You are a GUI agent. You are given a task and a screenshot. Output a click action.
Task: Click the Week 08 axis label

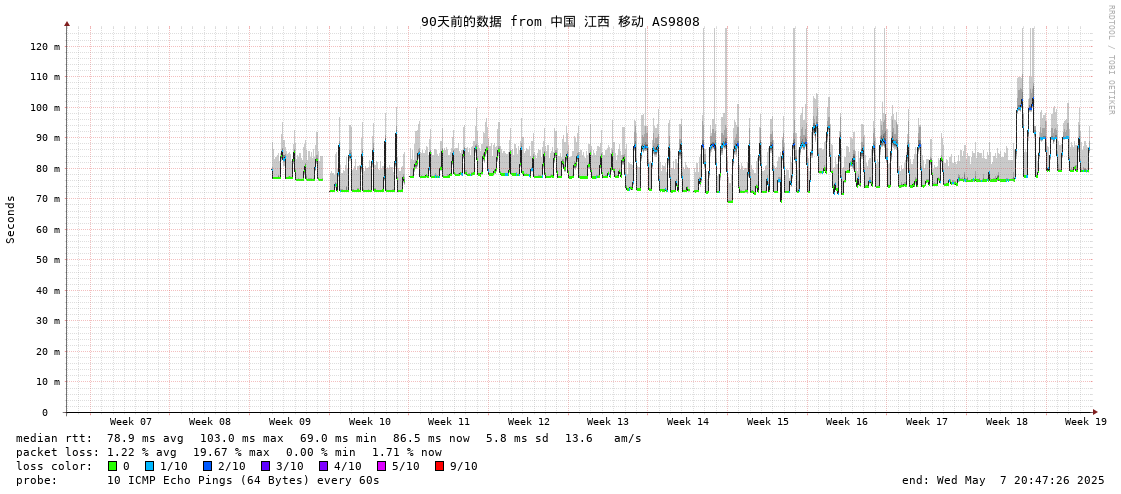point(210,422)
